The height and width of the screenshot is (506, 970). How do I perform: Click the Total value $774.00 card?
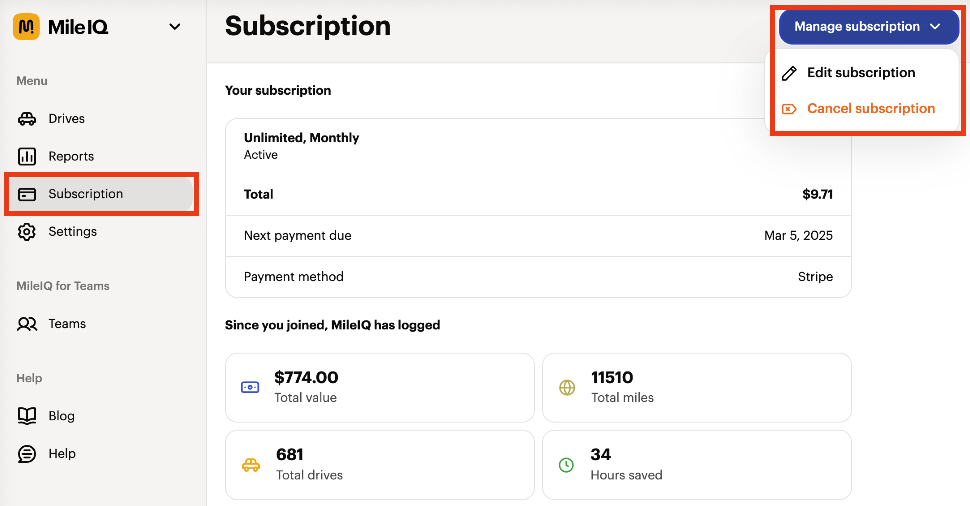[379, 387]
